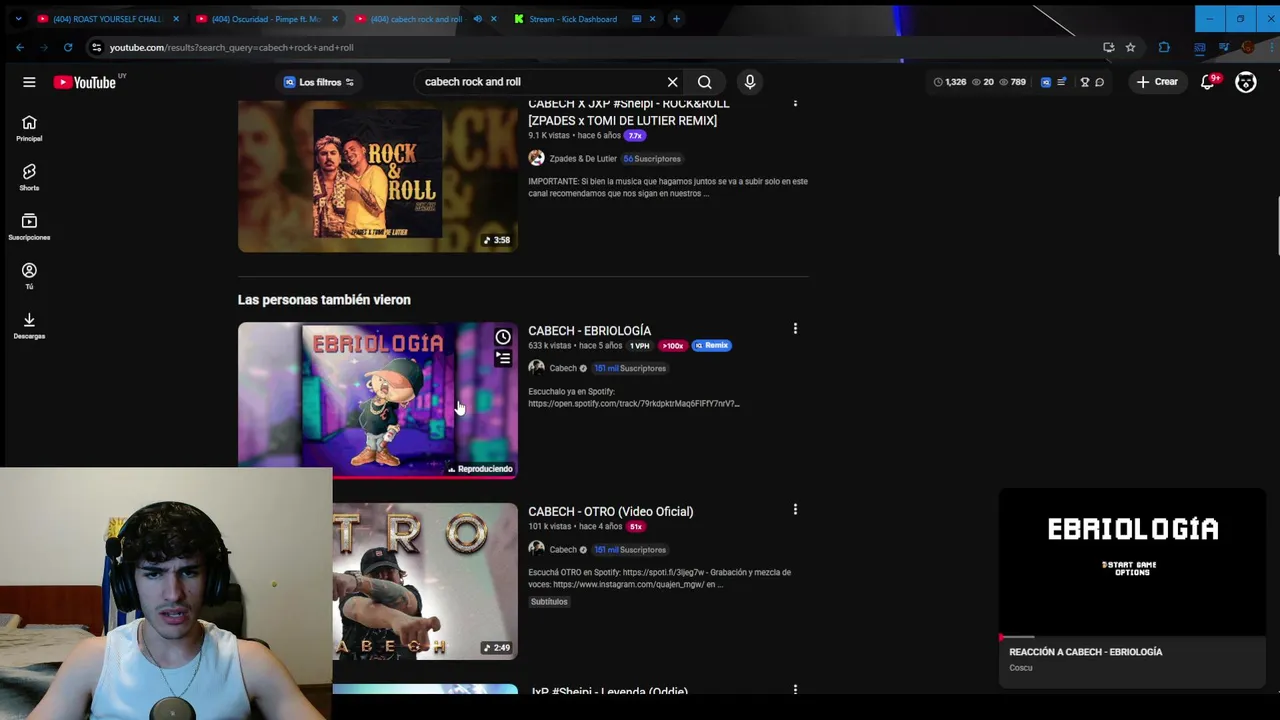Open the Tú profile section in the sidebar

[x=29, y=276]
